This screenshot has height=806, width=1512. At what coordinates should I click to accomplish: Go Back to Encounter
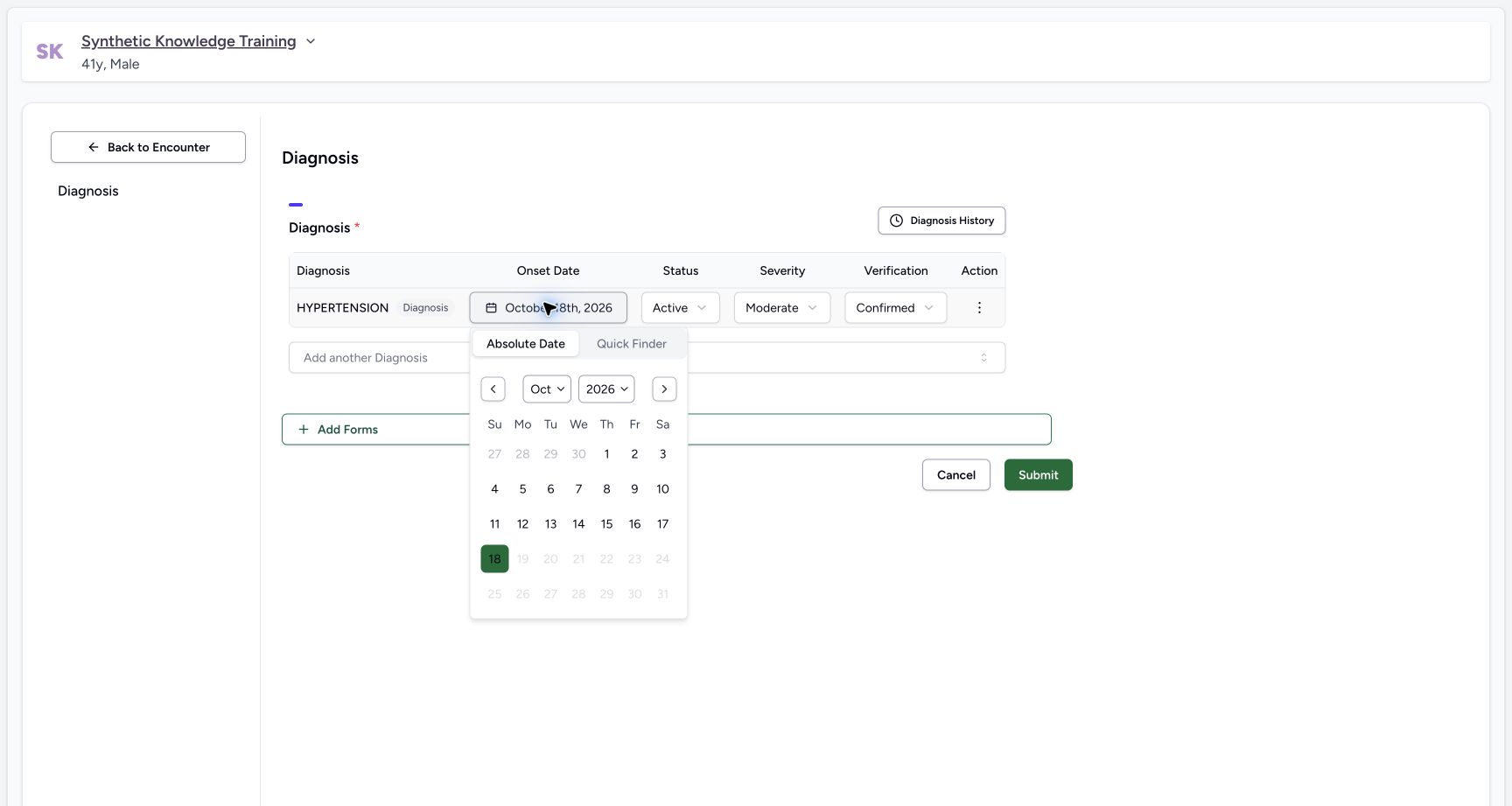(148, 147)
